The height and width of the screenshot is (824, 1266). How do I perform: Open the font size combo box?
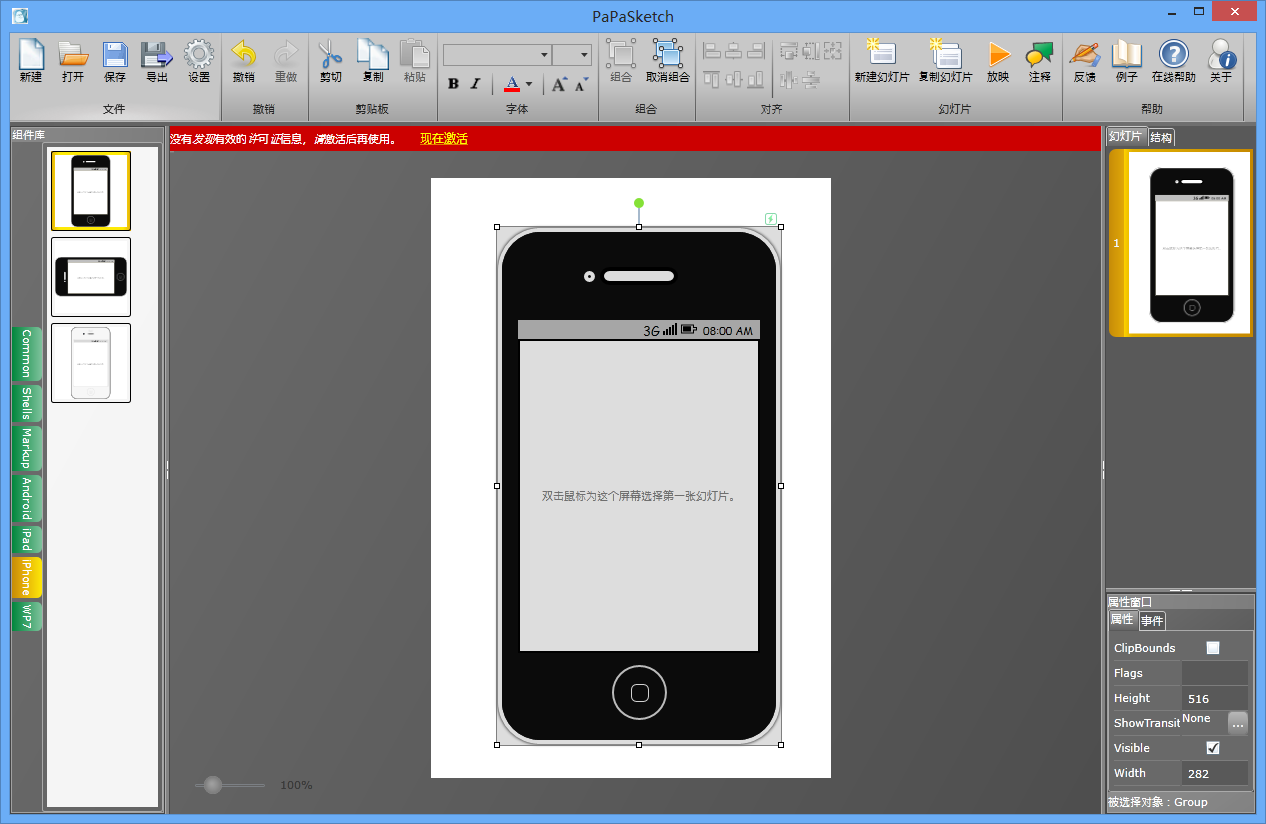coord(572,55)
